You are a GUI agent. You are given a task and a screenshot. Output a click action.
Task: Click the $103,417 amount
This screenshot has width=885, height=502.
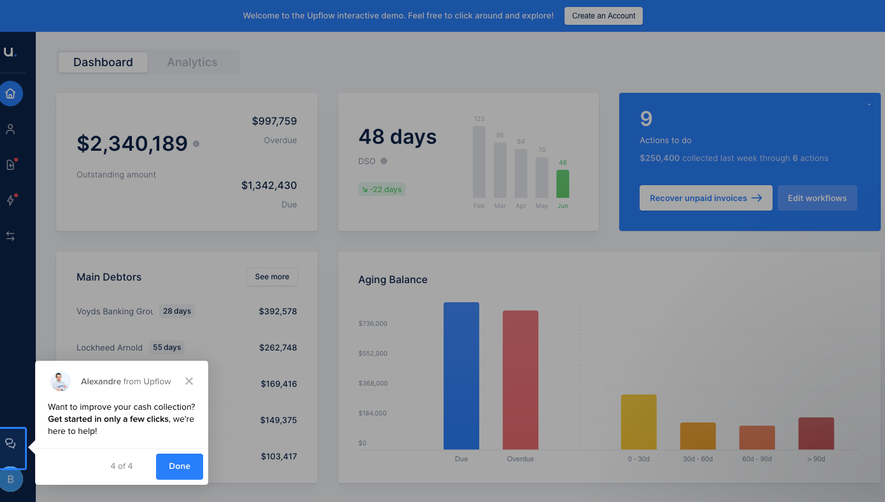[279, 456]
